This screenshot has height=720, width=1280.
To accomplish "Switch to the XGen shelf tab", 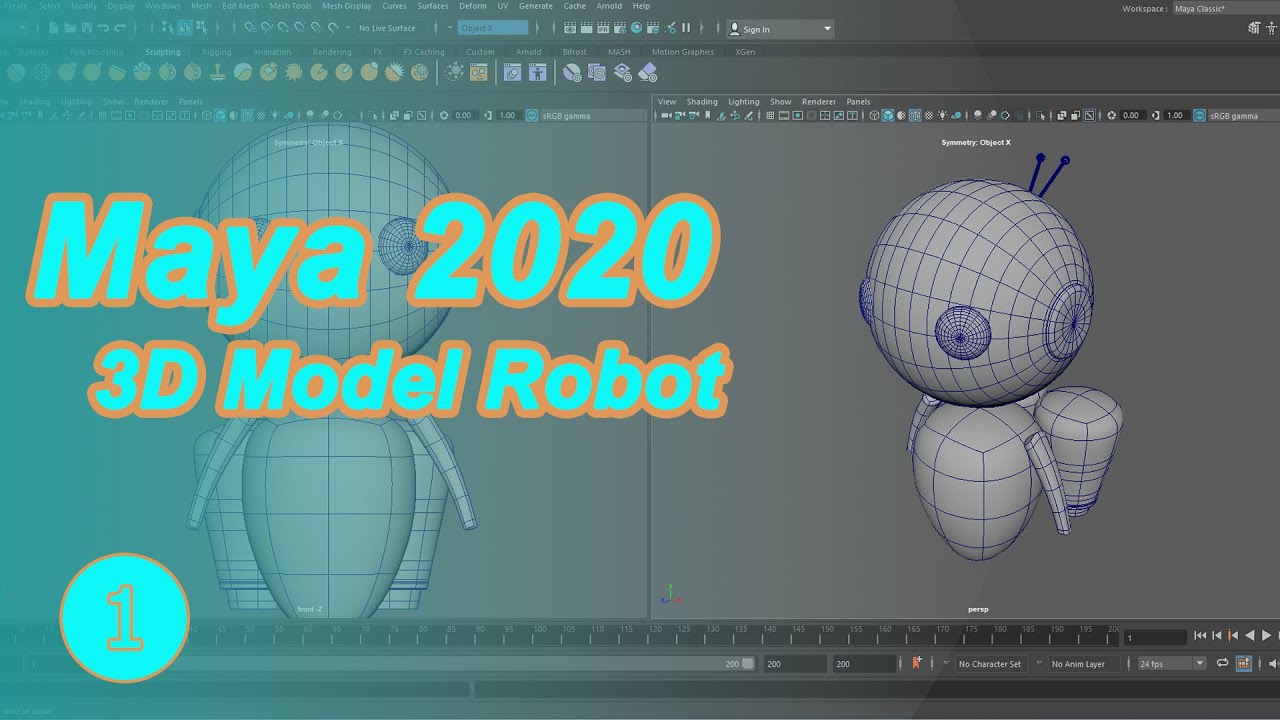I will tap(745, 52).
